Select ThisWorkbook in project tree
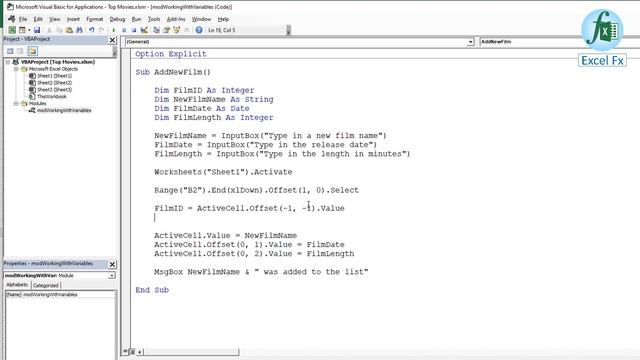The width and height of the screenshot is (640, 360). (x=51, y=97)
